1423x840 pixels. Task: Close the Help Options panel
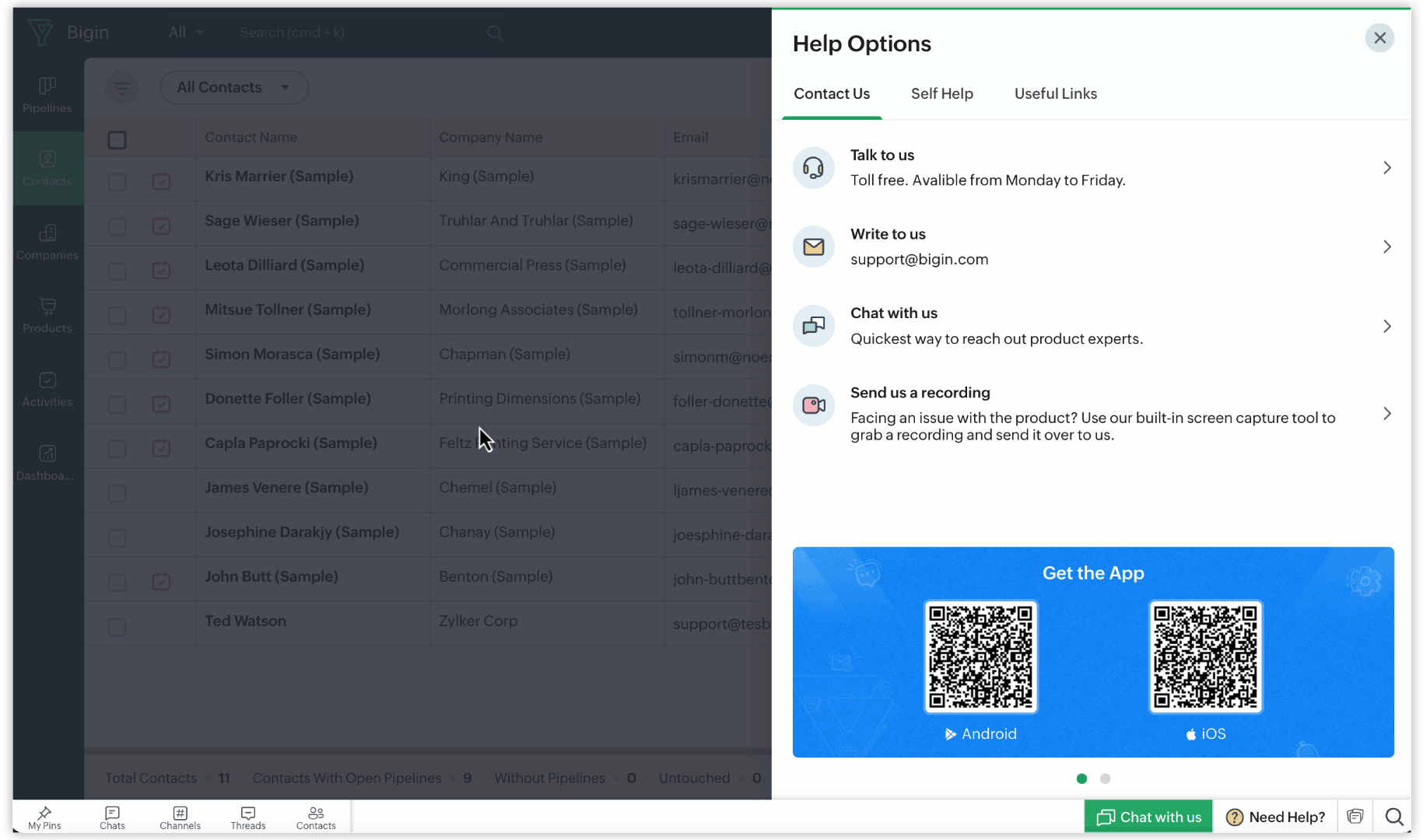pyautogui.click(x=1379, y=38)
